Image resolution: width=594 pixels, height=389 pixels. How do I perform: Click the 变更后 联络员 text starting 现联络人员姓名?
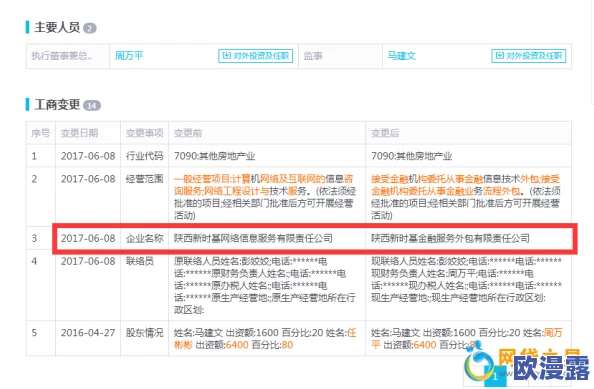tap(466, 279)
